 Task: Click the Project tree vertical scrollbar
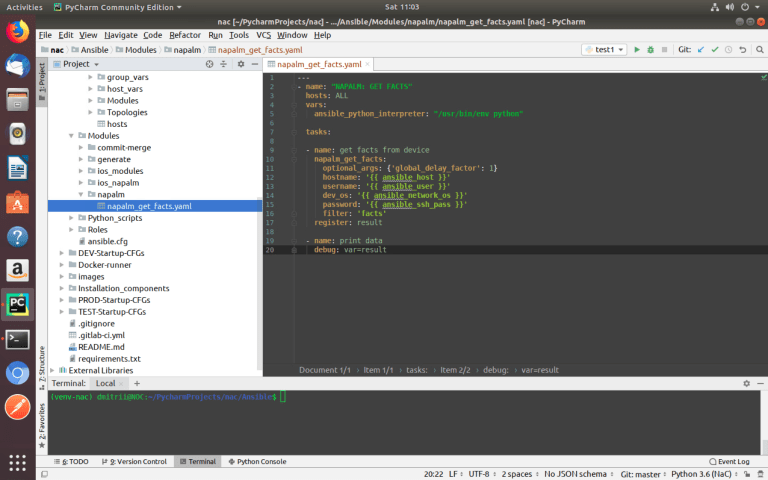pyautogui.click(x=259, y=284)
